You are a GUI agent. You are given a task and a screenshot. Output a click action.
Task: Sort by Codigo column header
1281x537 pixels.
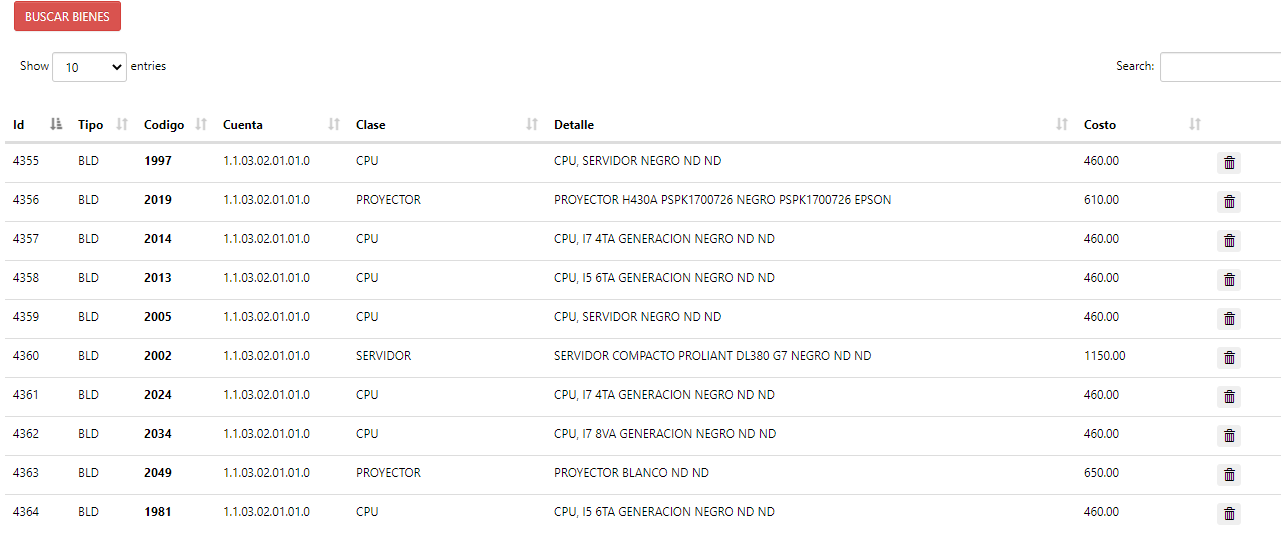(176, 125)
